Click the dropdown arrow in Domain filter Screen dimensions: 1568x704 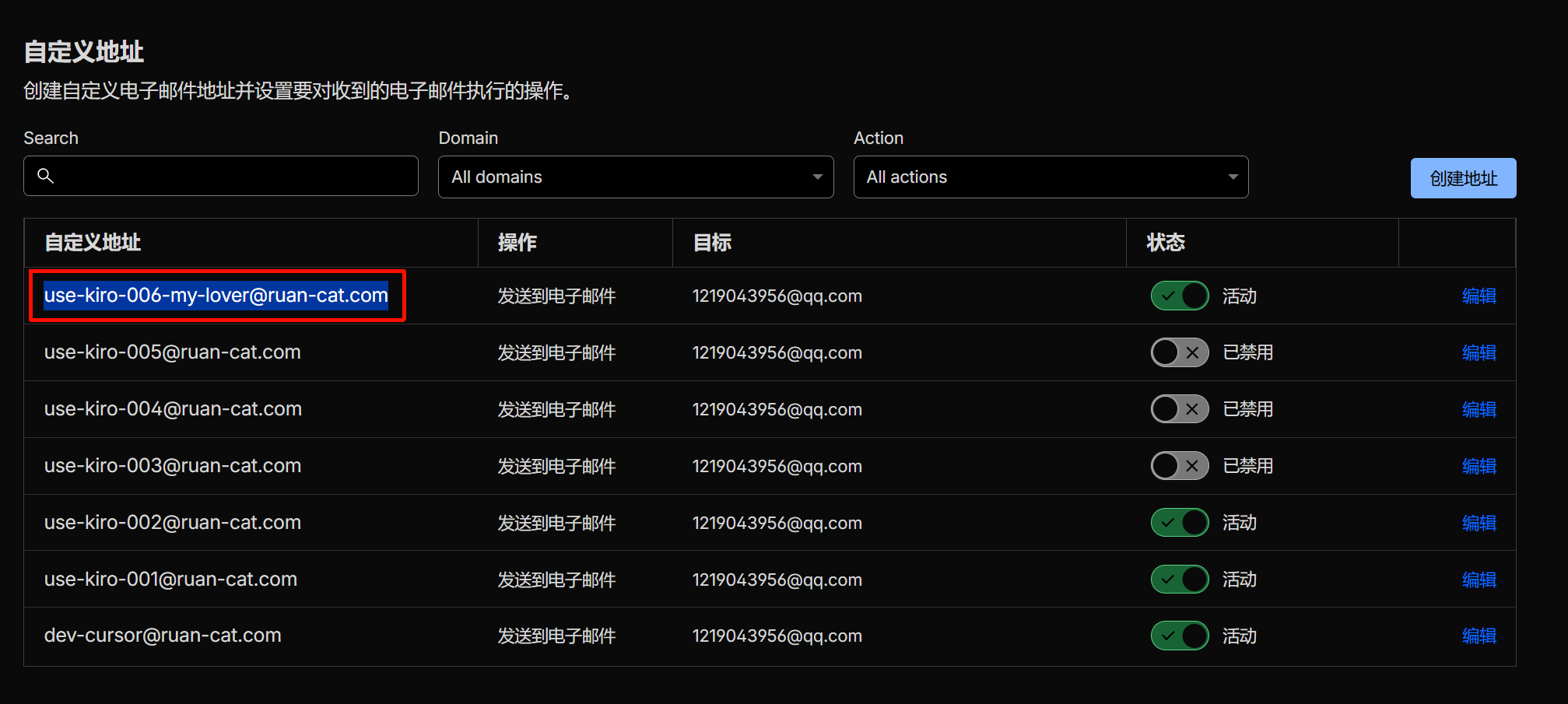(817, 177)
